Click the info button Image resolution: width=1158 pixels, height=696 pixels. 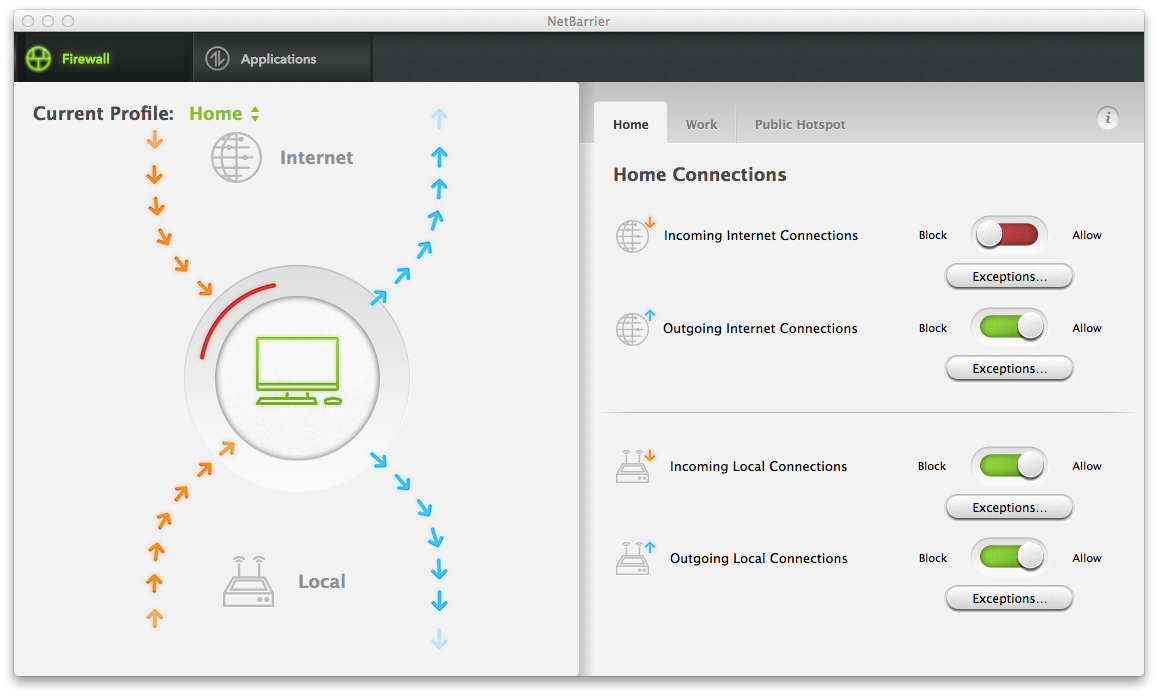[x=1107, y=117]
